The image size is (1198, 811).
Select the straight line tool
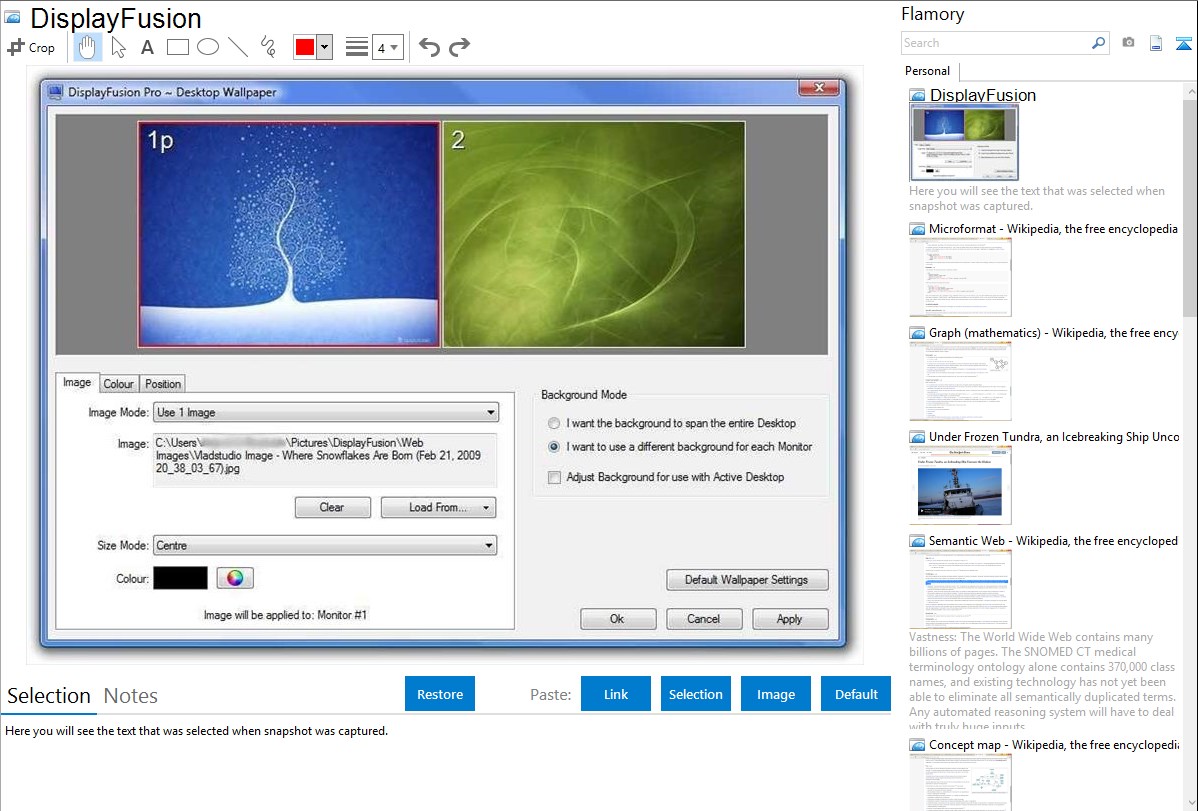[x=238, y=47]
